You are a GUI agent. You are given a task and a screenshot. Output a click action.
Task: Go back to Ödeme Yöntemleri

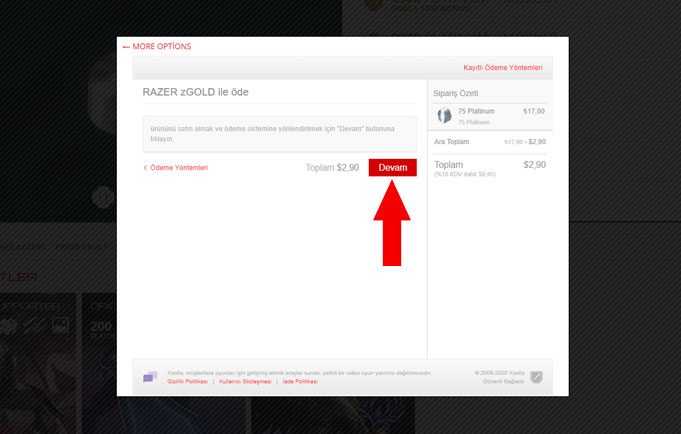coord(176,168)
